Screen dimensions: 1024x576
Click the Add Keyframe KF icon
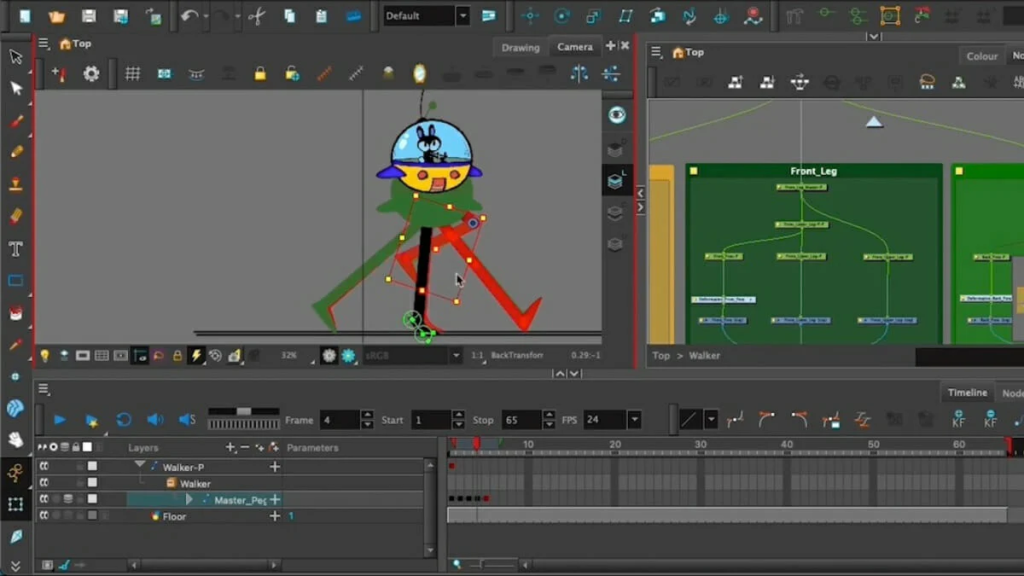(960, 421)
